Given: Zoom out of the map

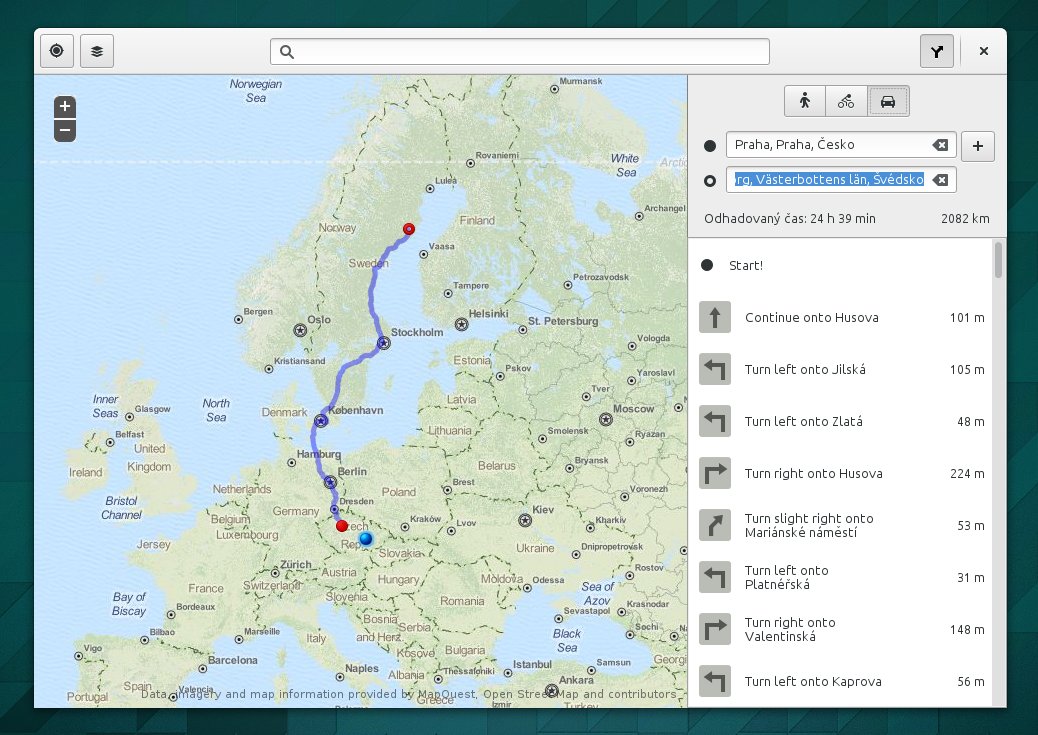Looking at the screenshot, I should (x=65, y=130).
